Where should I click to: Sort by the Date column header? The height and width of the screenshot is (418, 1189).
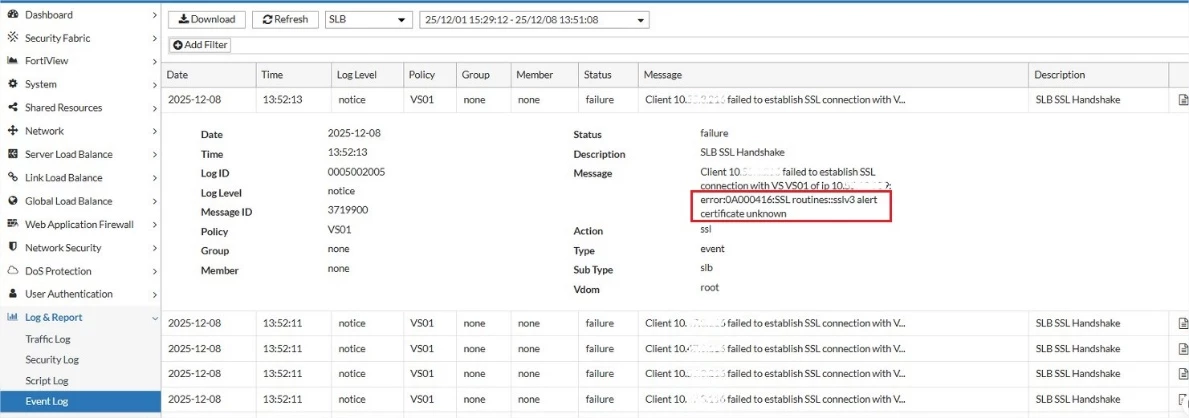(x=209, y=75)
